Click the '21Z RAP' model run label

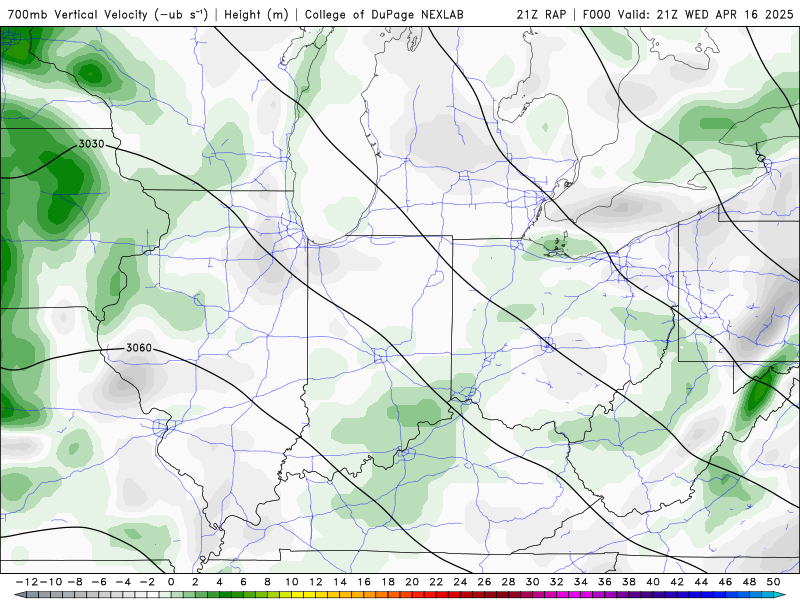[541, 14]
